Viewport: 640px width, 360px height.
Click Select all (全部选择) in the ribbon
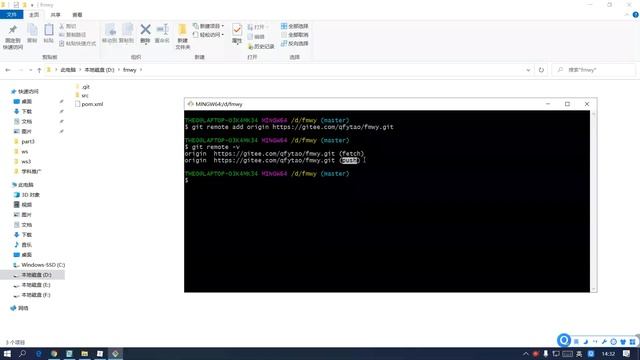point(294,26)
